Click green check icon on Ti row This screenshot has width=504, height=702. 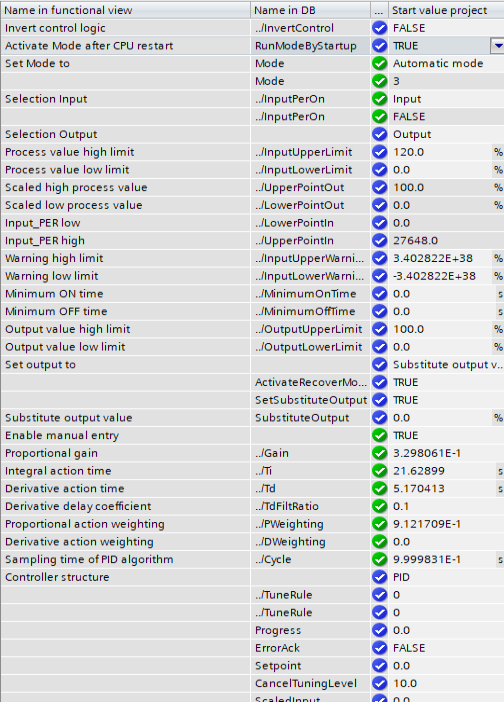click(379, 471)
